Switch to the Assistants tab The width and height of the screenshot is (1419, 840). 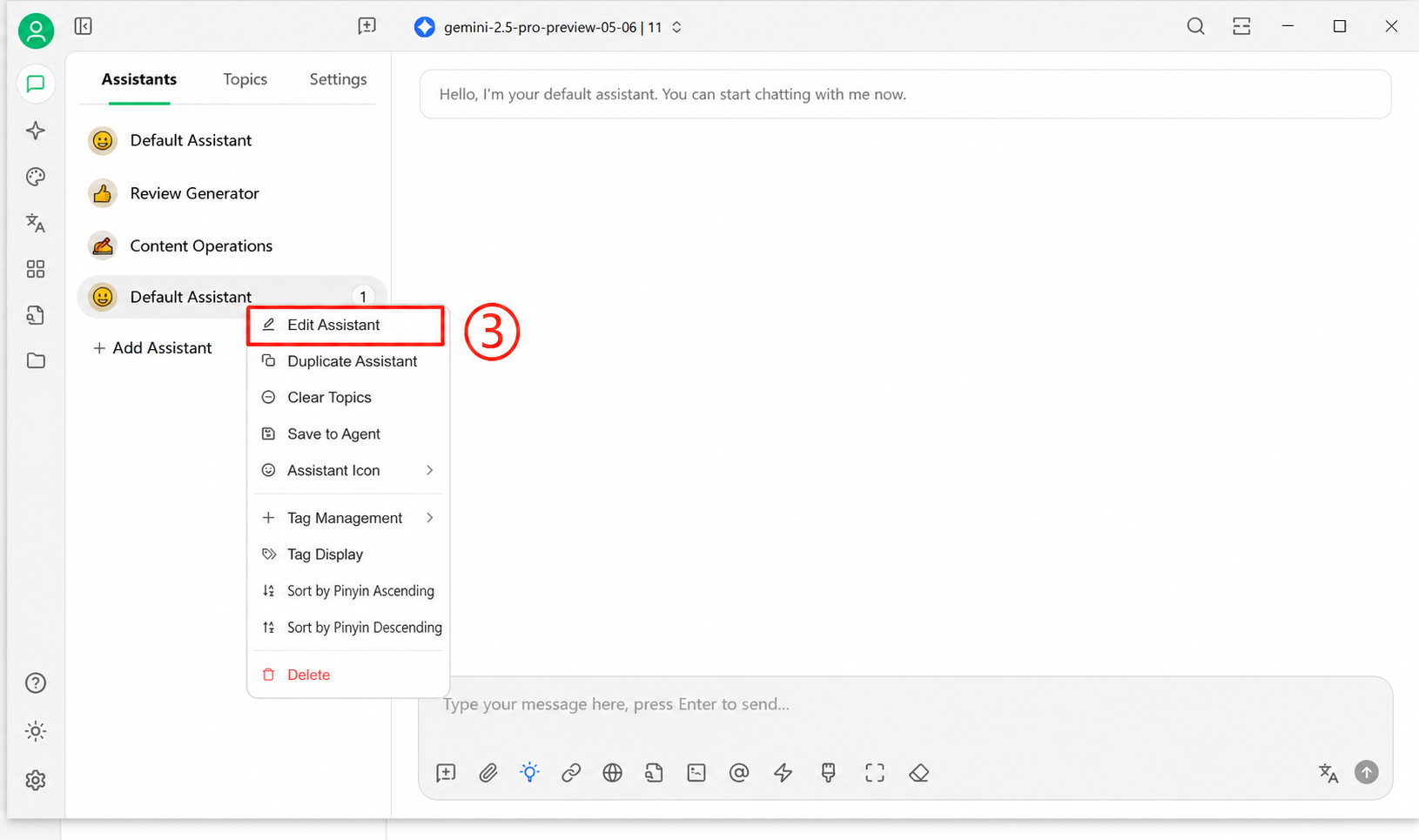[139, 79]
